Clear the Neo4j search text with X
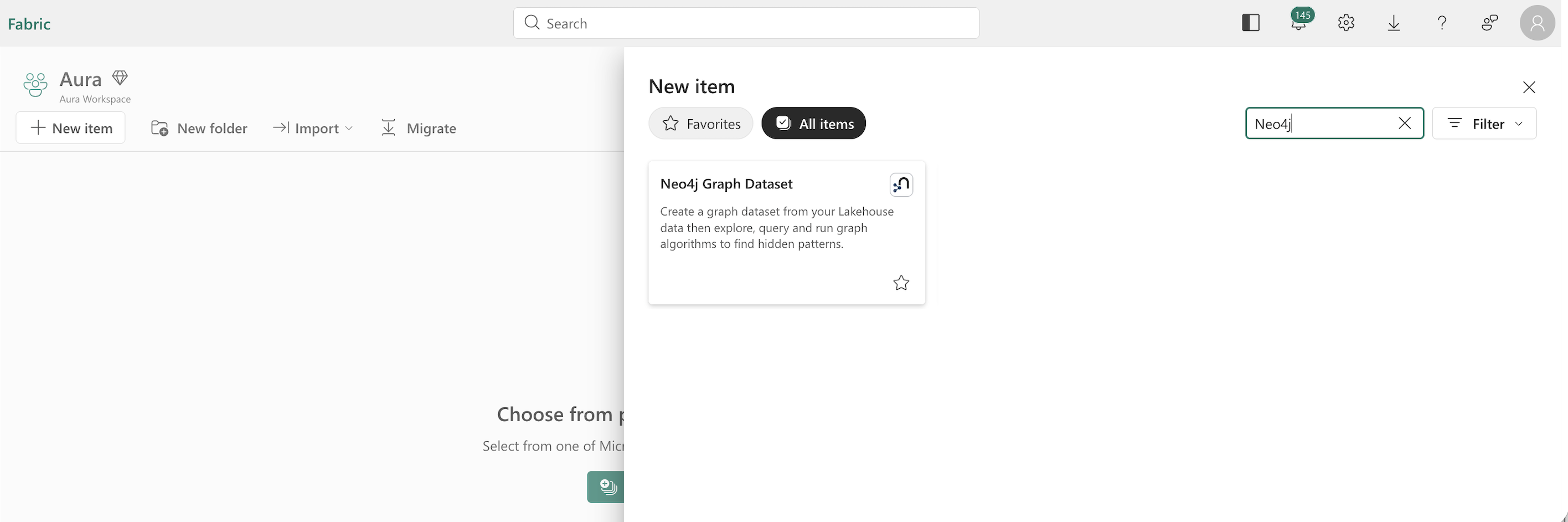This screenshot has width=1568, height=522. (x=1405, y=124)
